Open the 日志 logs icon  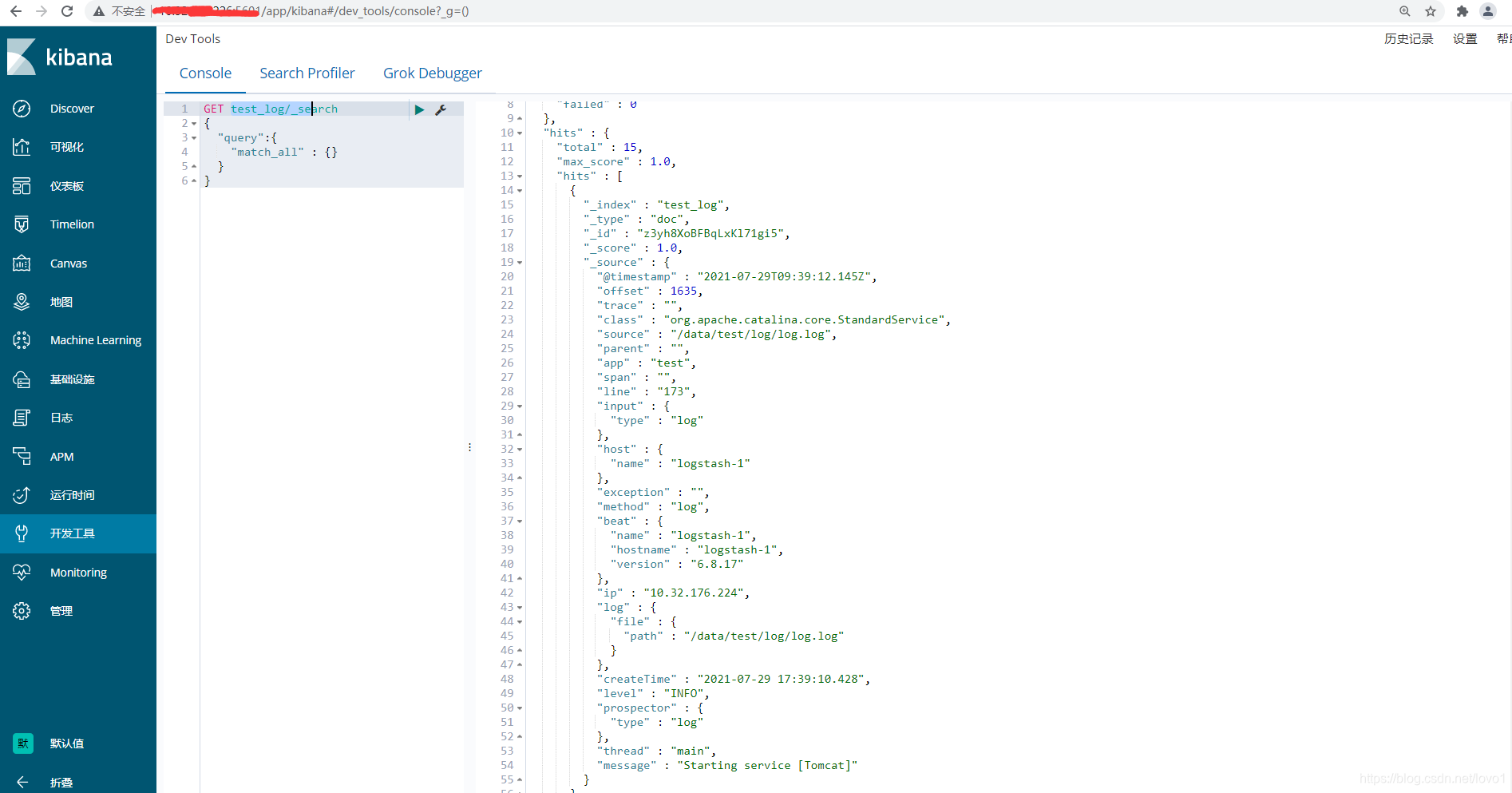coord(22,418)
